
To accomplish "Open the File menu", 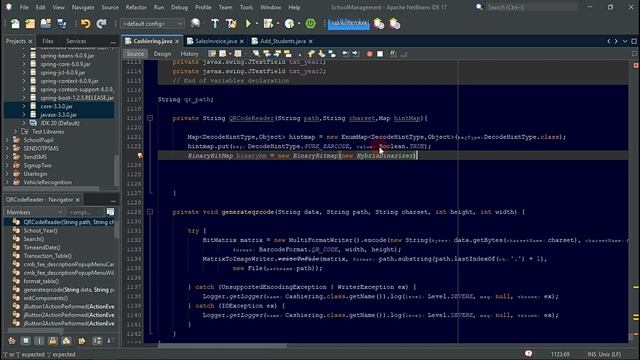I will [24, 7].
